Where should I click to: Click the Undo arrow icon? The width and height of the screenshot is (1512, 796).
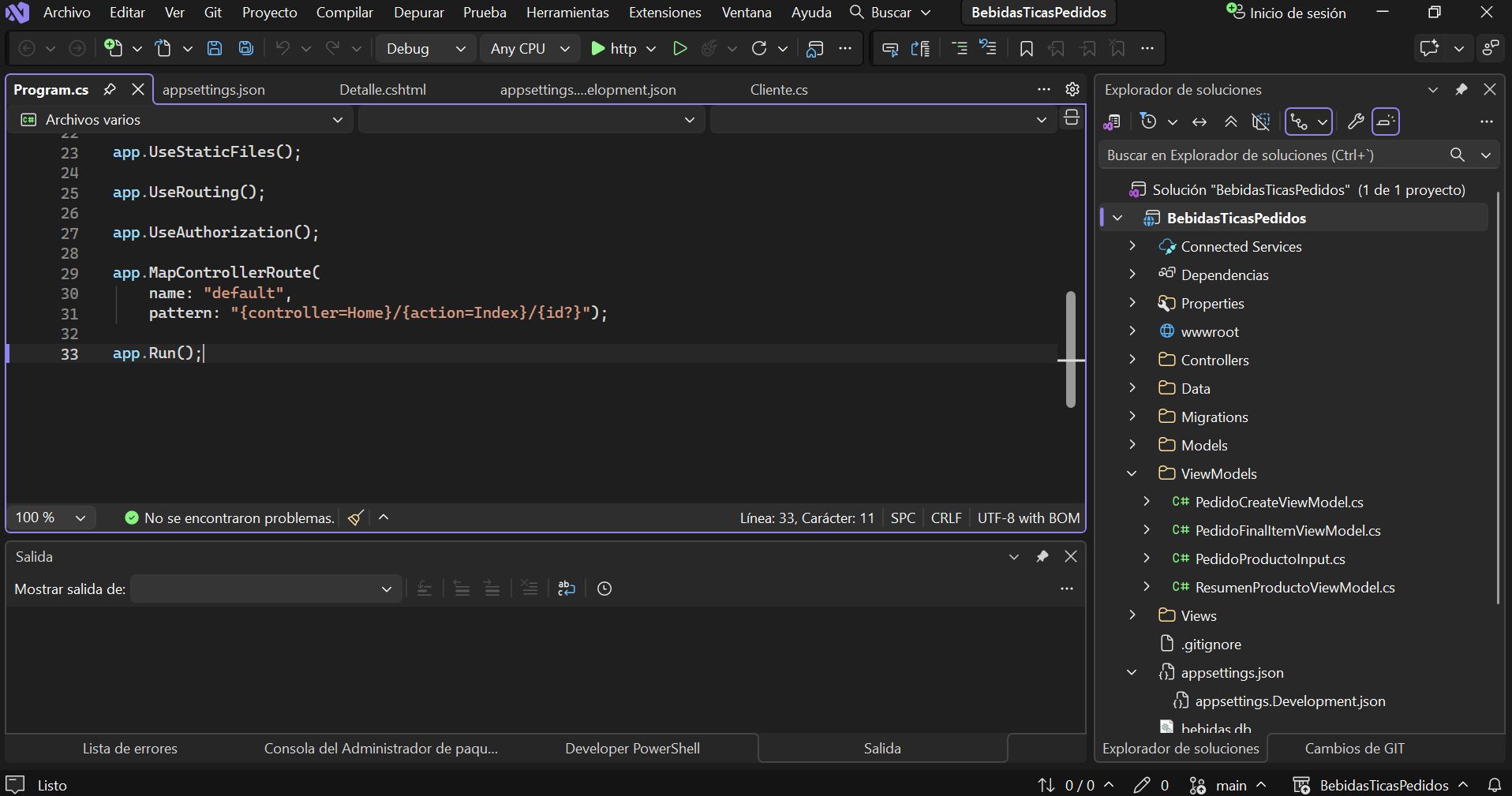click(283, 48)
